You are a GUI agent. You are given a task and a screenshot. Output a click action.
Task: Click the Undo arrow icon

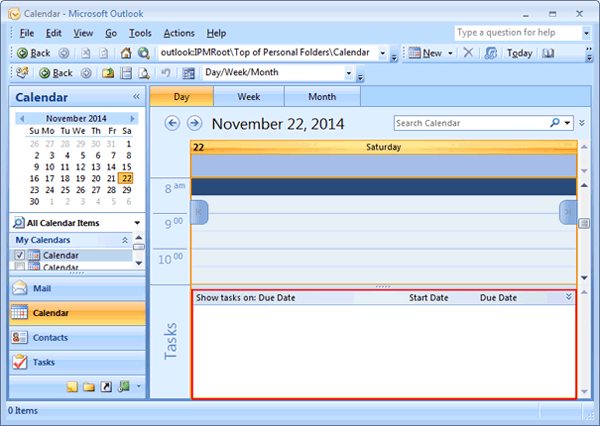[166, 72]
